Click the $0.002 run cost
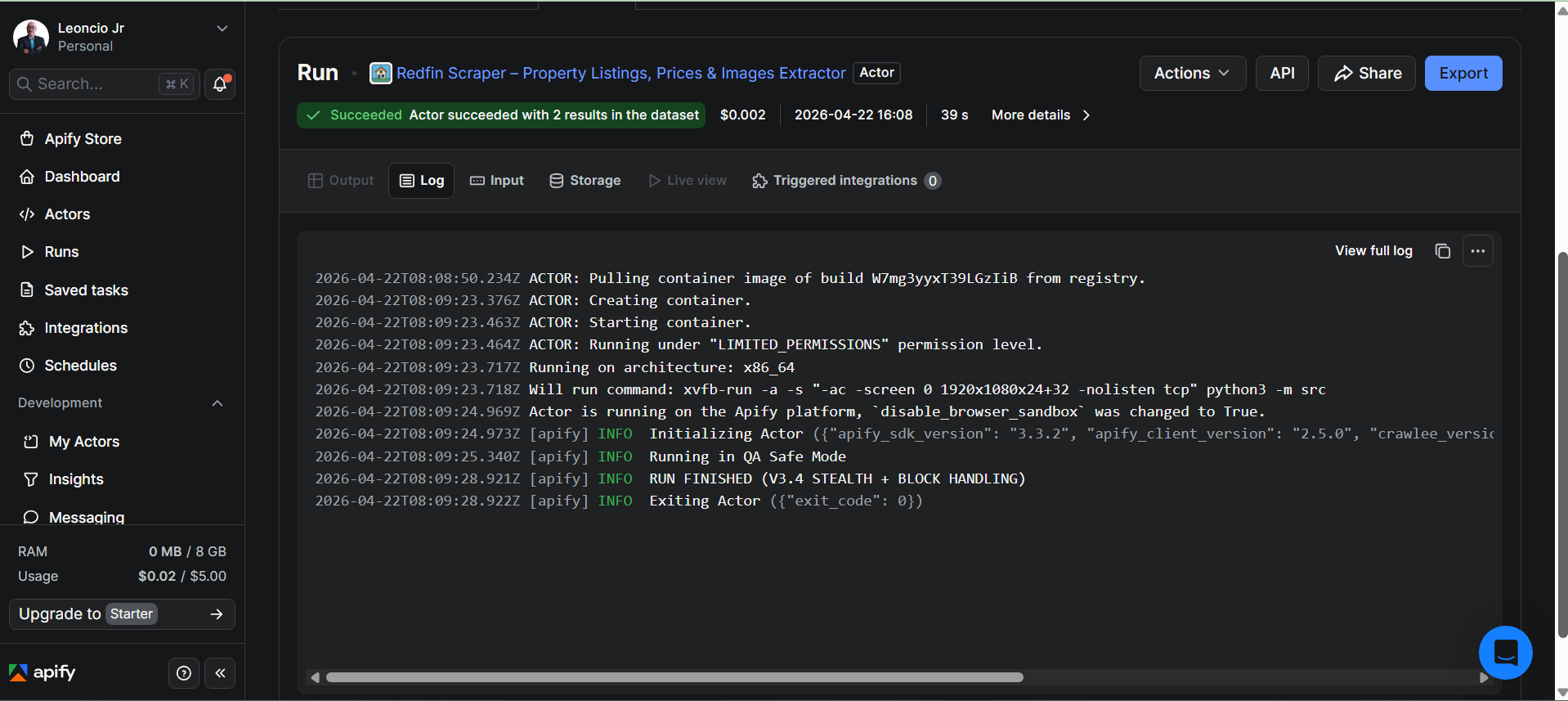The height and width of the screenshot is (701, 1568). [742, 115]
